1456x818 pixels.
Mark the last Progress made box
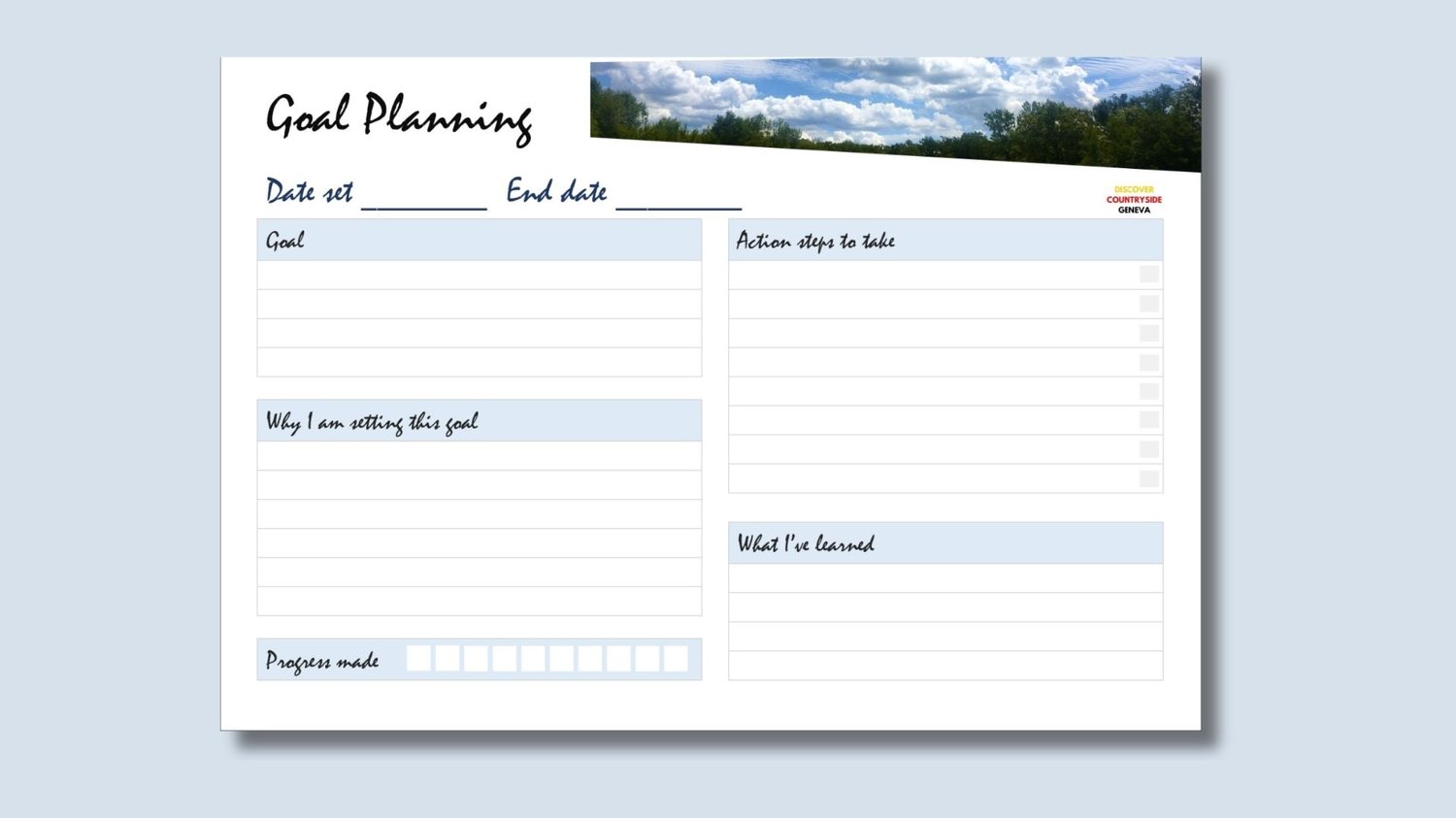pos(676,658)
